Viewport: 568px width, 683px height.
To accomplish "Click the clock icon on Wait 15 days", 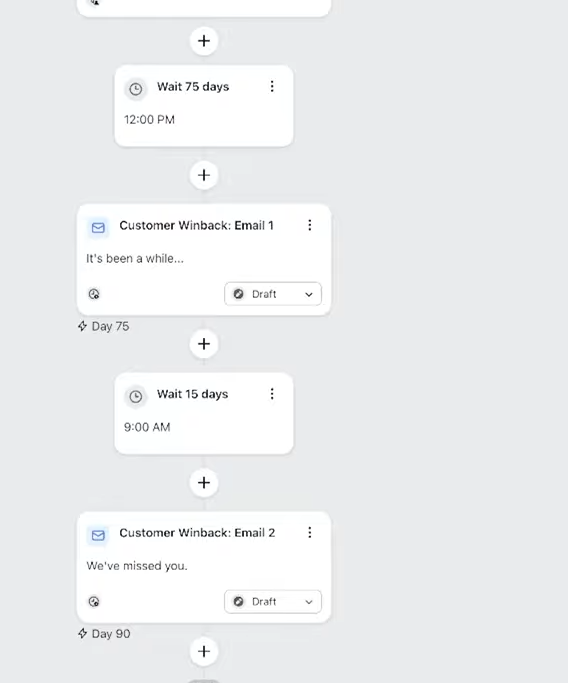I will pos(136,396).
